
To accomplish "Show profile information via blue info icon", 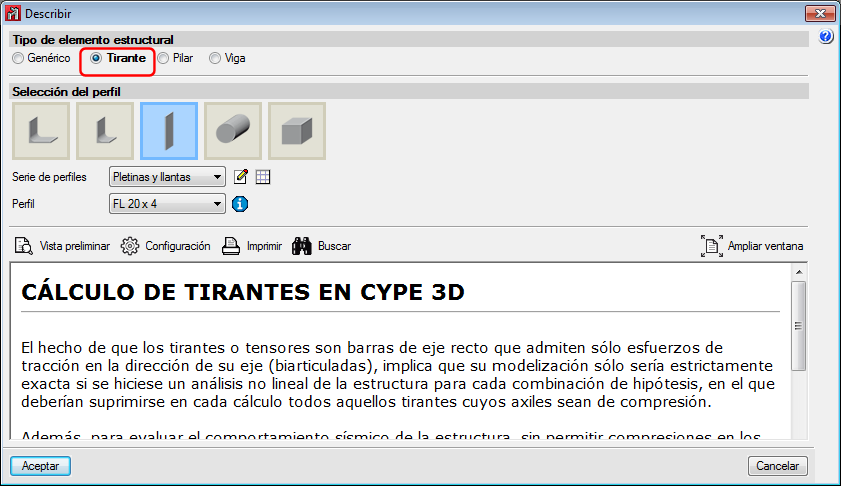I will [x=240, y=204].
